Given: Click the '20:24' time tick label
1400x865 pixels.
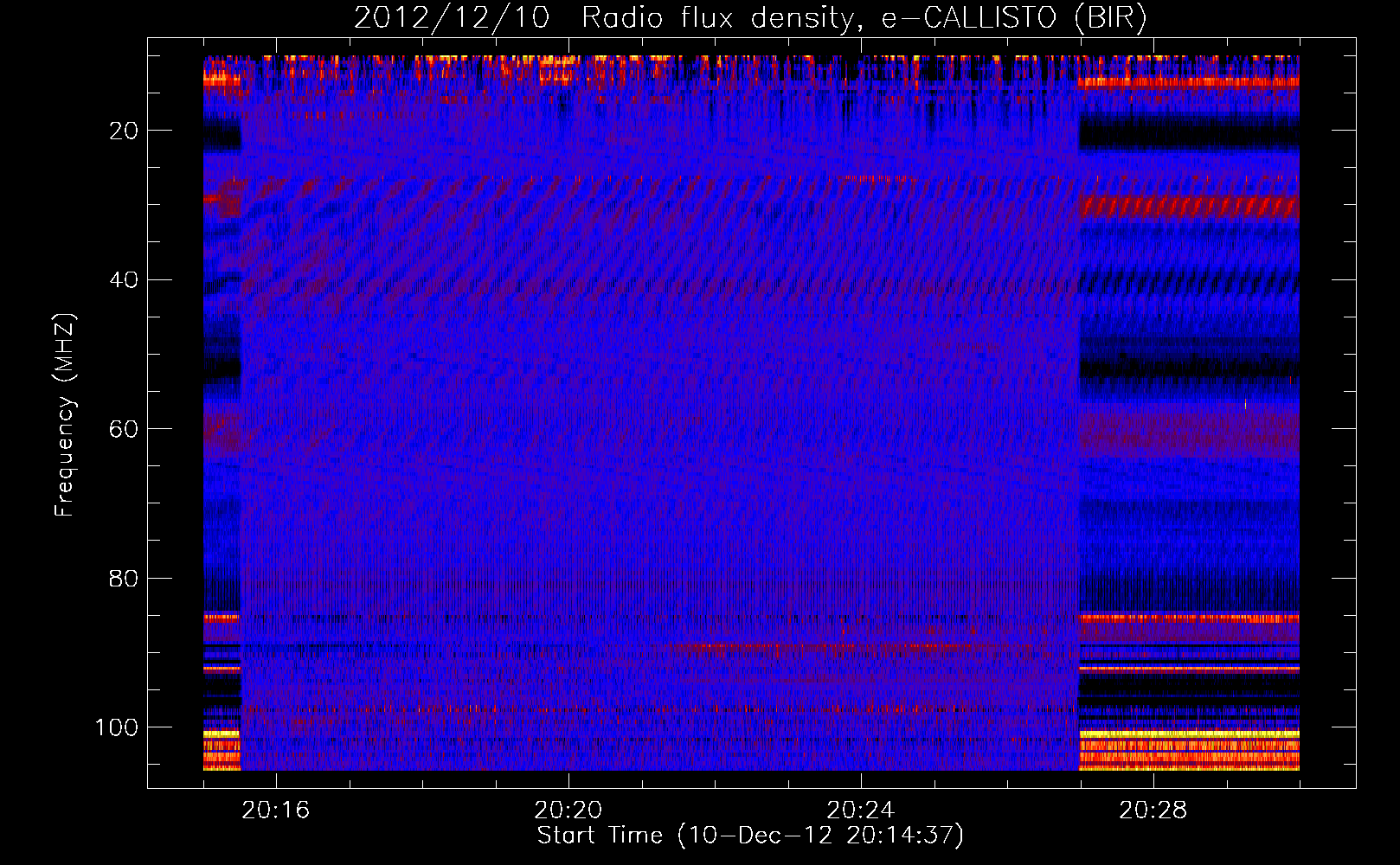Looking at the screenshot, I should pyautogui.click(x=860, y=811).
